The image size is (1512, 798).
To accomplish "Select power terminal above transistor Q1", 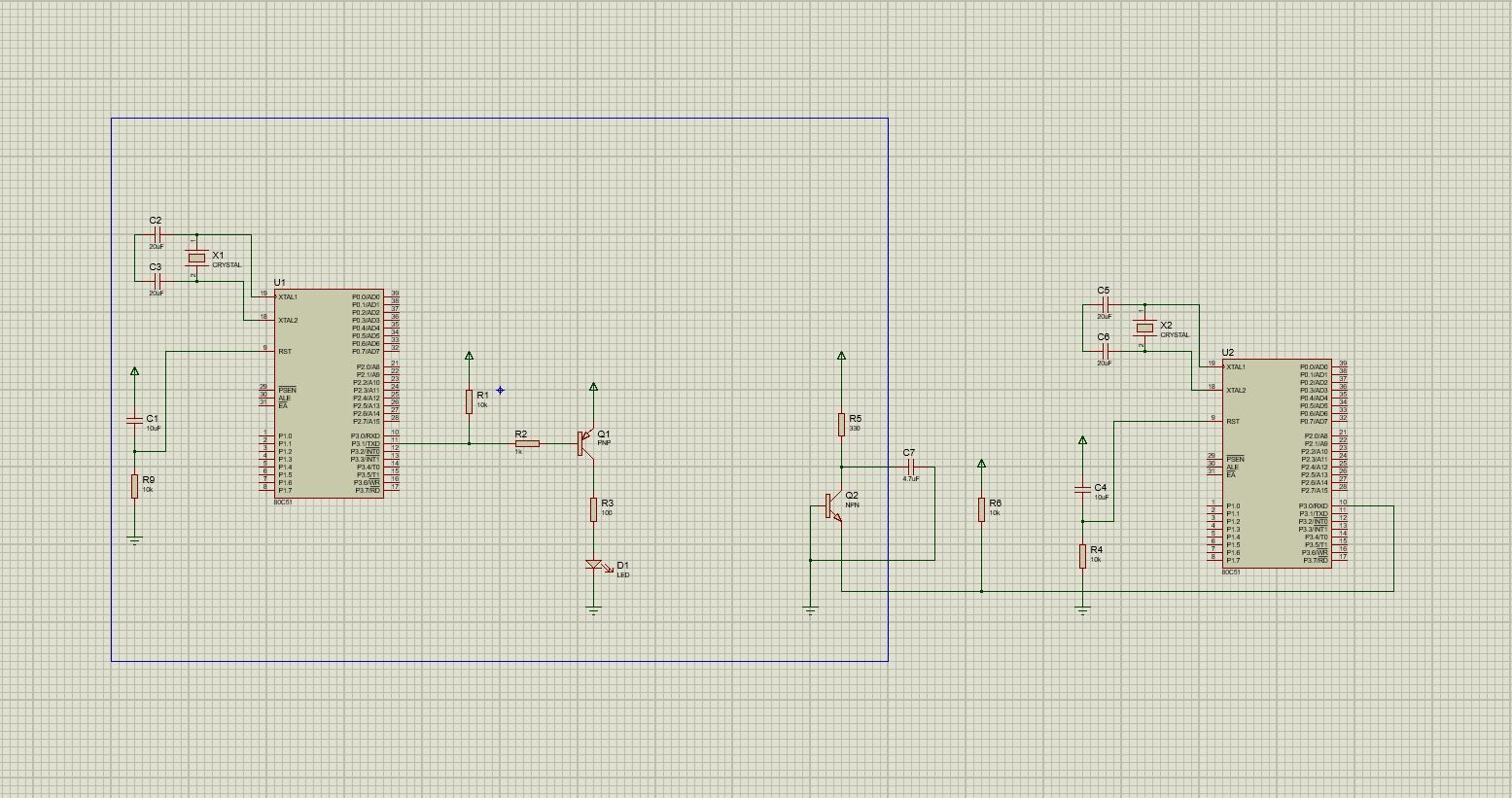I will click(593, 387).
